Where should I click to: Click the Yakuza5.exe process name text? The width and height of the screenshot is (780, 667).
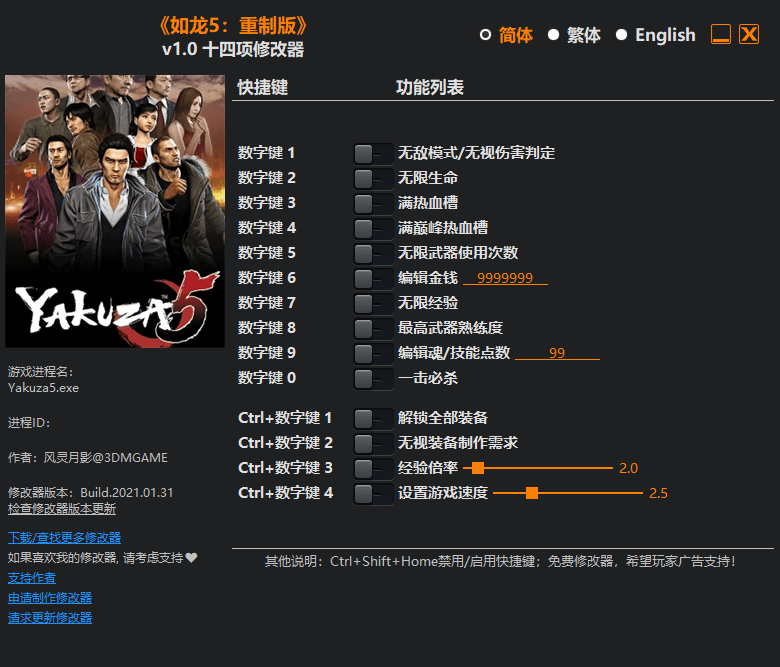pos(43,388)
